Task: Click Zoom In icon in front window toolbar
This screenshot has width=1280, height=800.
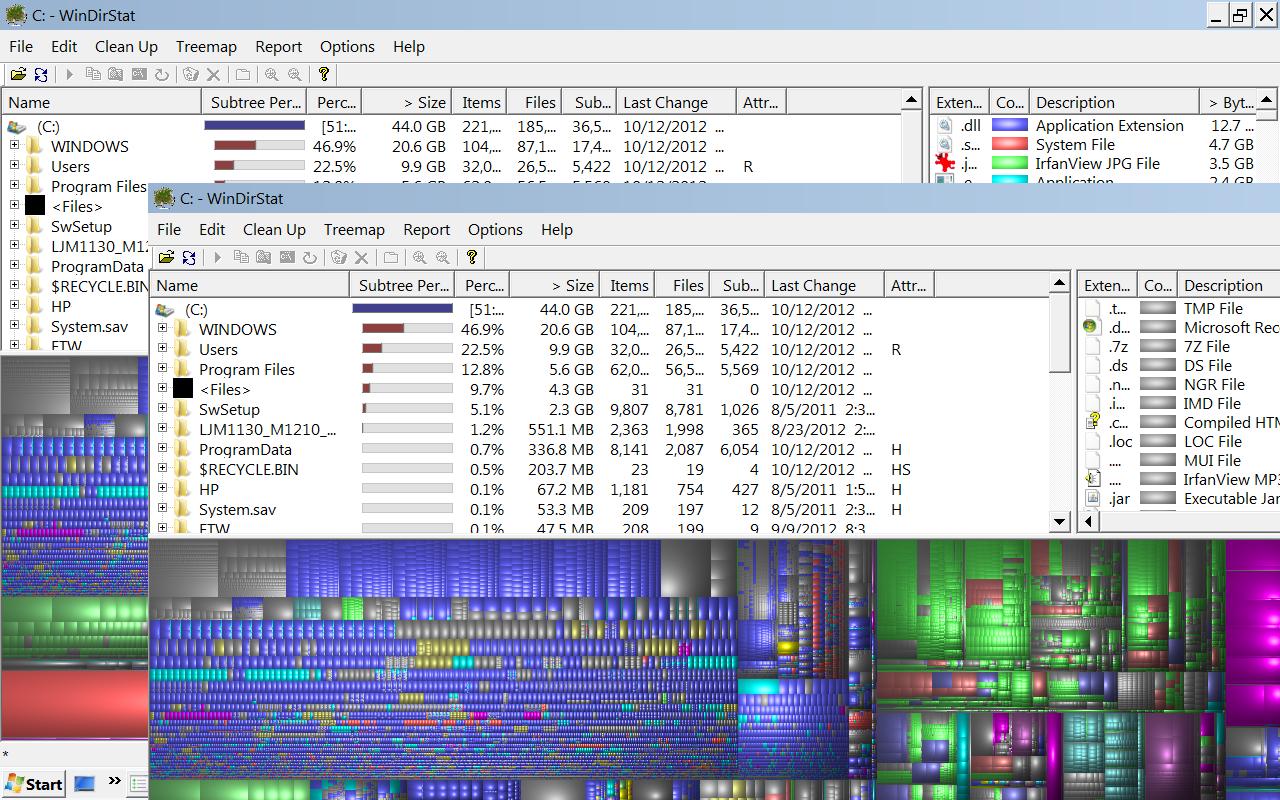Action: [420, 257]
